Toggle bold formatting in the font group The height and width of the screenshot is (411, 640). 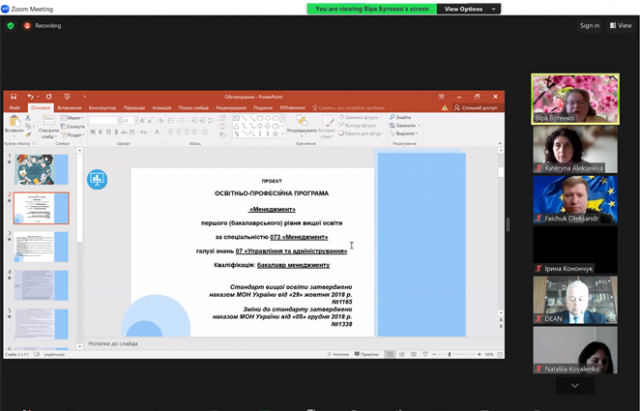tap(92, 132)
